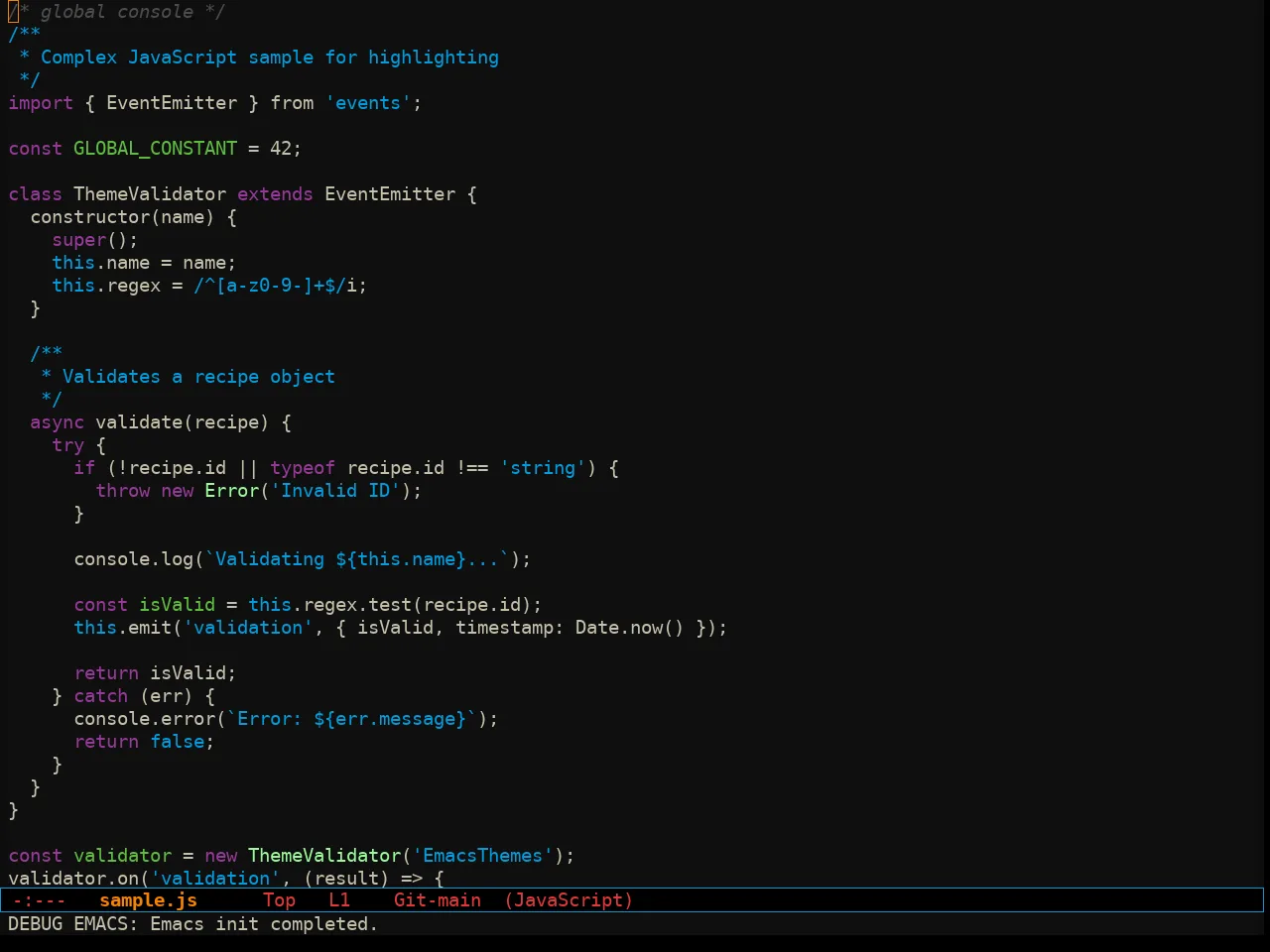Click 'validate(recipe)' method name
This screenshot has width=1270, height=952.
coord(182,422)
